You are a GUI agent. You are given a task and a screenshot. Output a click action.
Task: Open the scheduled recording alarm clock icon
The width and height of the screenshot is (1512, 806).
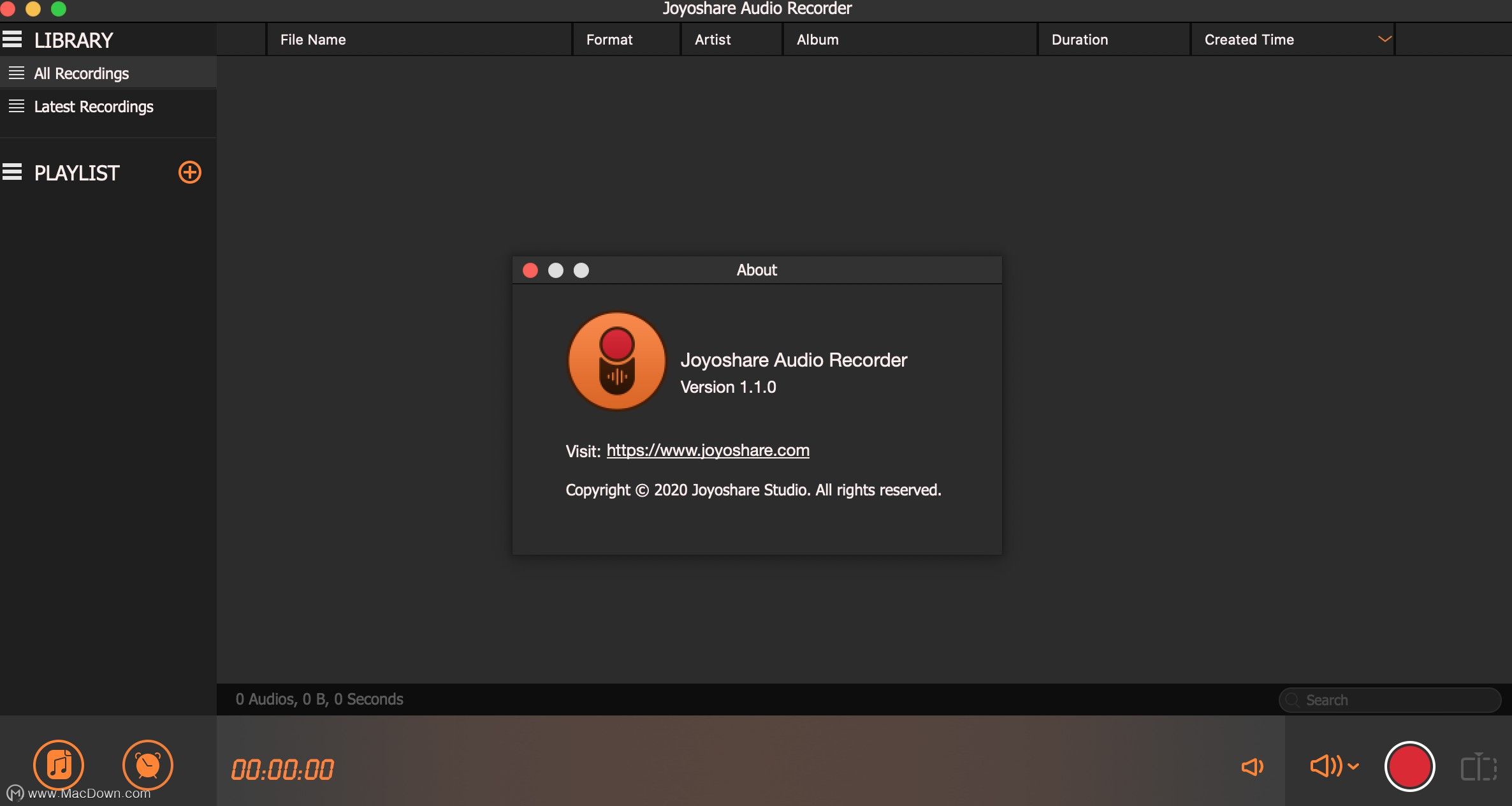coord(148,765)
